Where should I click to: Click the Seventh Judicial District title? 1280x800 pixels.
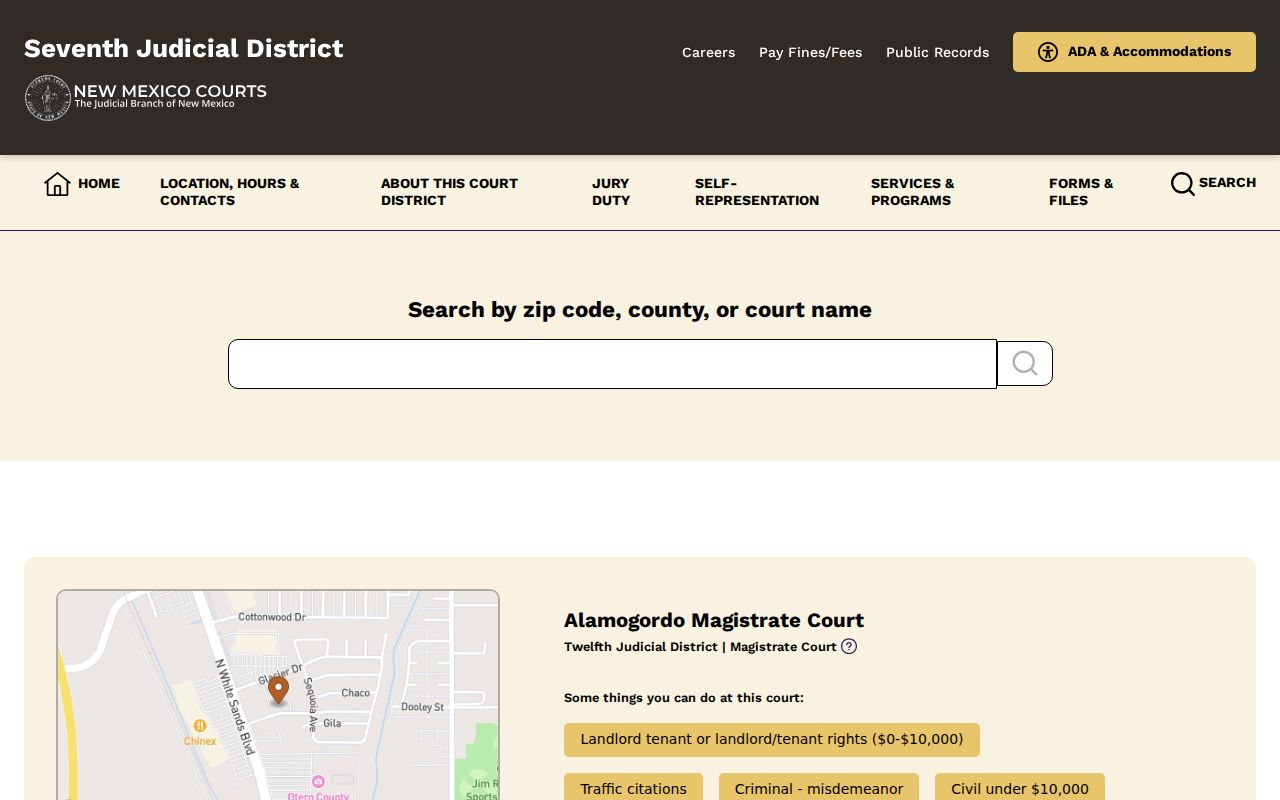coord(184,48)
